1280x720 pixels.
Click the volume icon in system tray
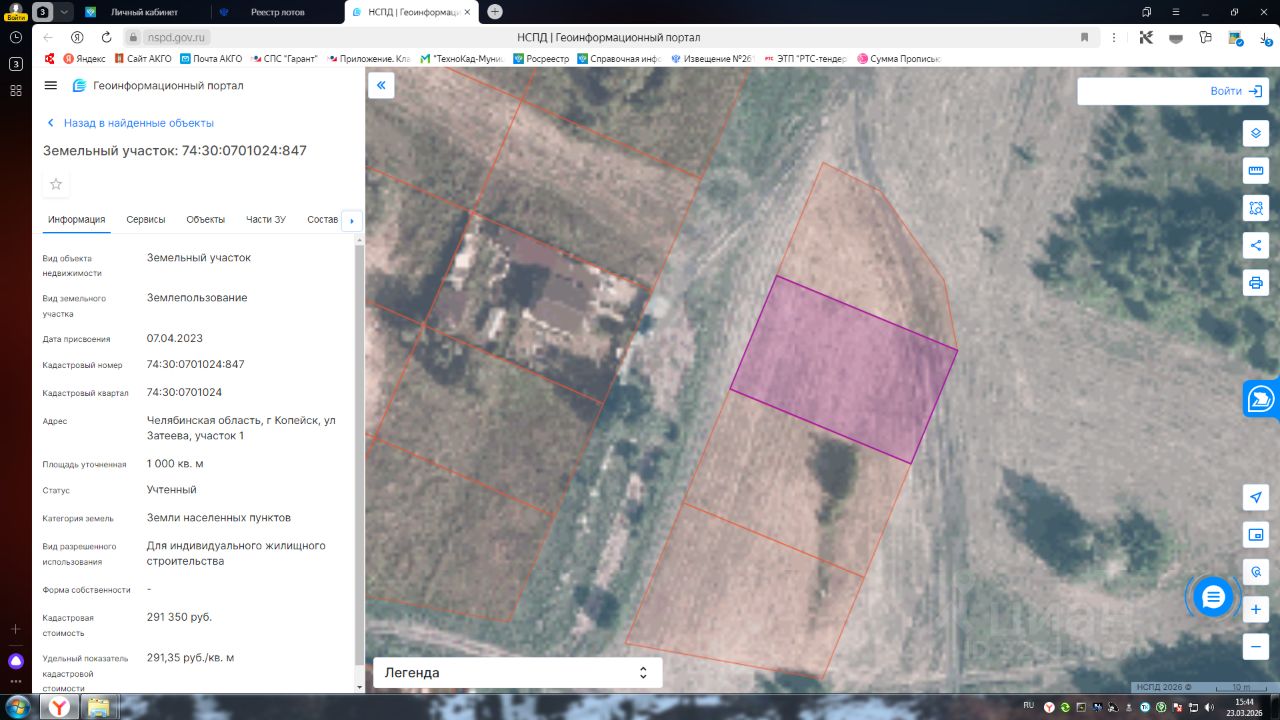[x=1207, y=707]
